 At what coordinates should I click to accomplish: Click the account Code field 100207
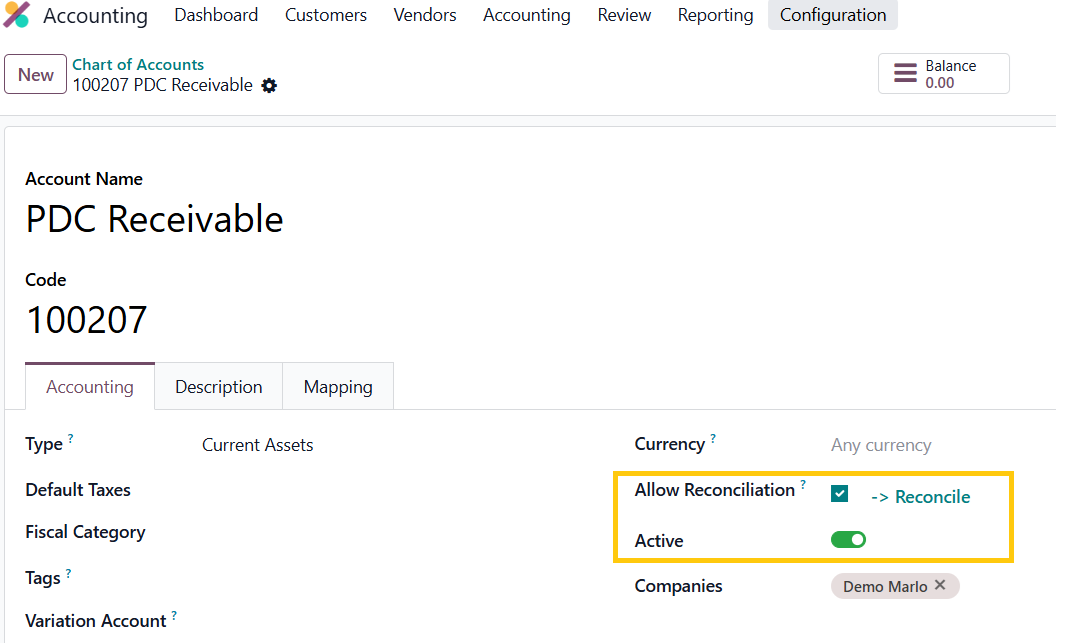(87, 320)
